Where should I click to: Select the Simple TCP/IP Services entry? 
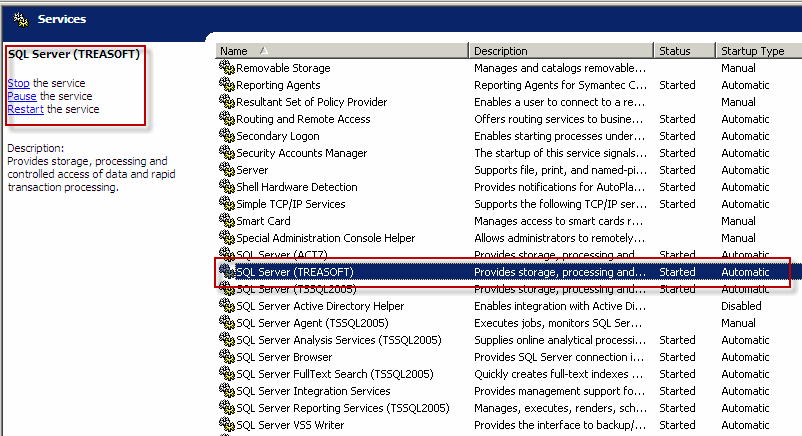coord(290,204)
